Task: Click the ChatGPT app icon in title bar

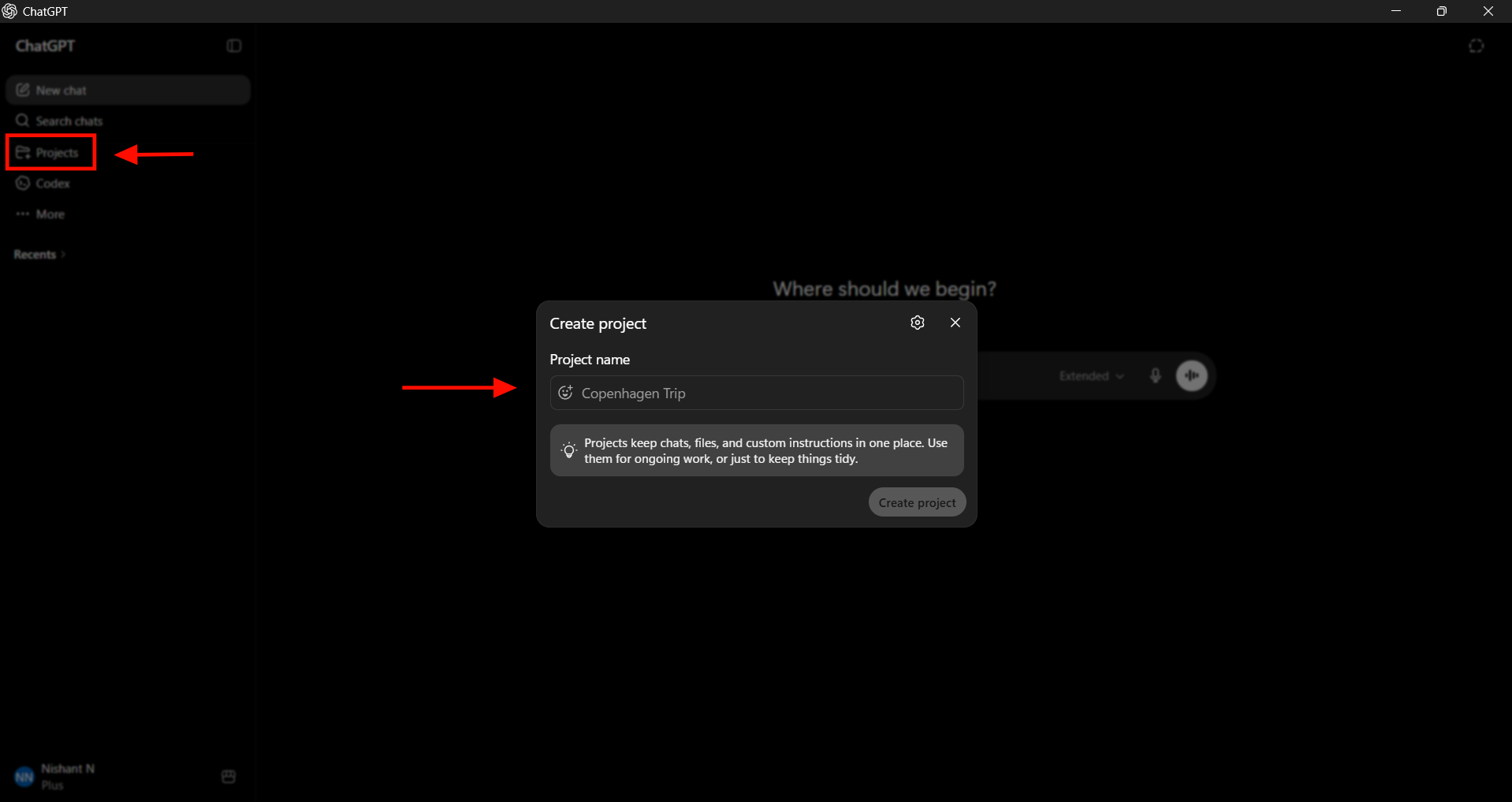Action: click(9, 11)
